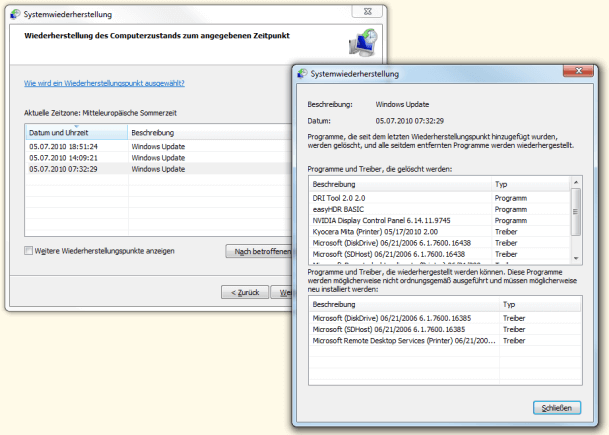Sort by 'Datum und Uhrzeit' column header
The height and width of the screenshot is (435, 609).
[x=76, y=132]
